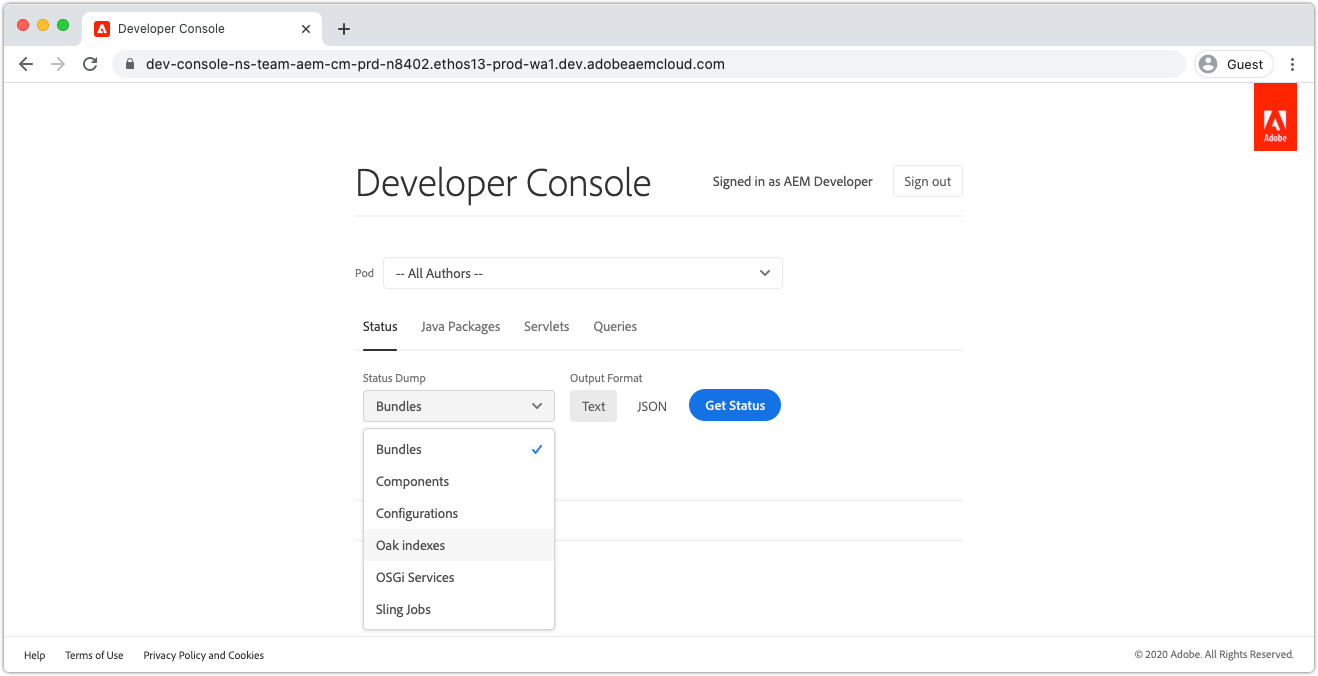The width and height of the screenshot is (1318, 676).
Task: Click the Adobe favicon on the browser tab
Action: [102, 29]
